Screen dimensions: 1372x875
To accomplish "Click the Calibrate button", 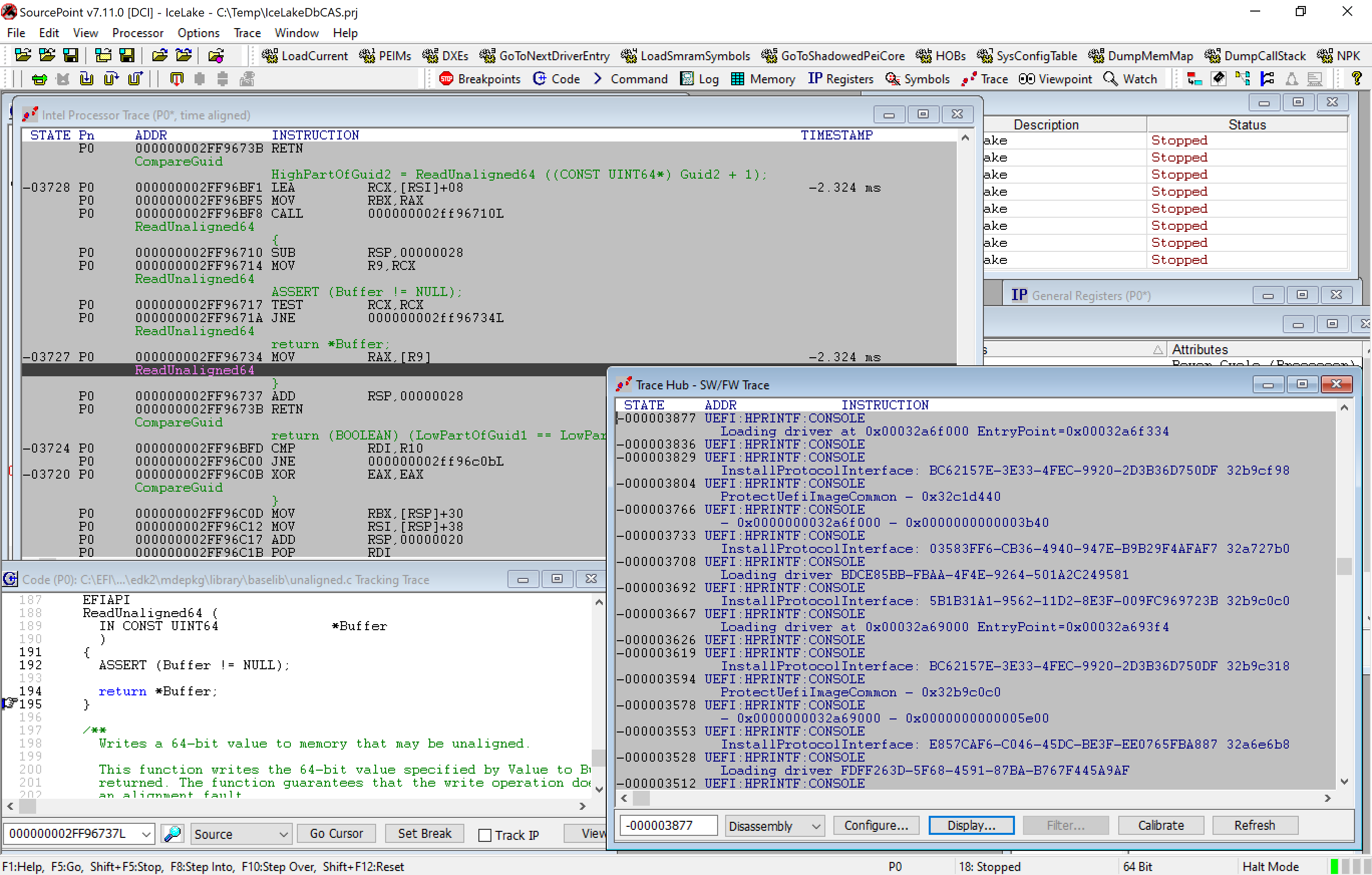I will tap(1160, 825).
